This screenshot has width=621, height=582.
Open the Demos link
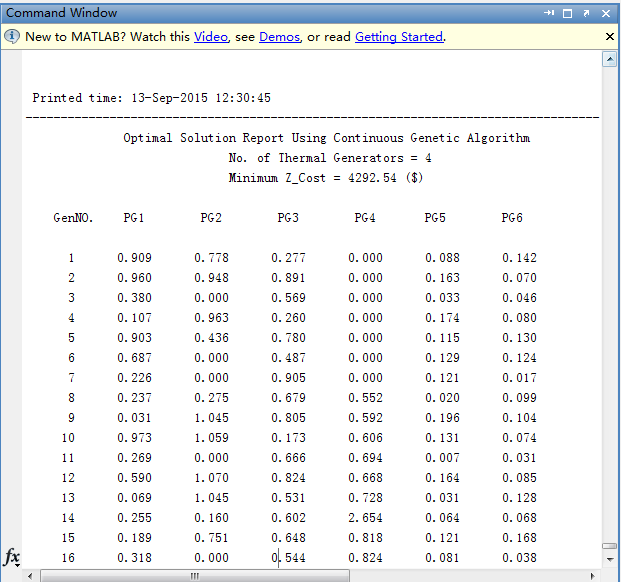pyautogui.click(x=279, y=37)
